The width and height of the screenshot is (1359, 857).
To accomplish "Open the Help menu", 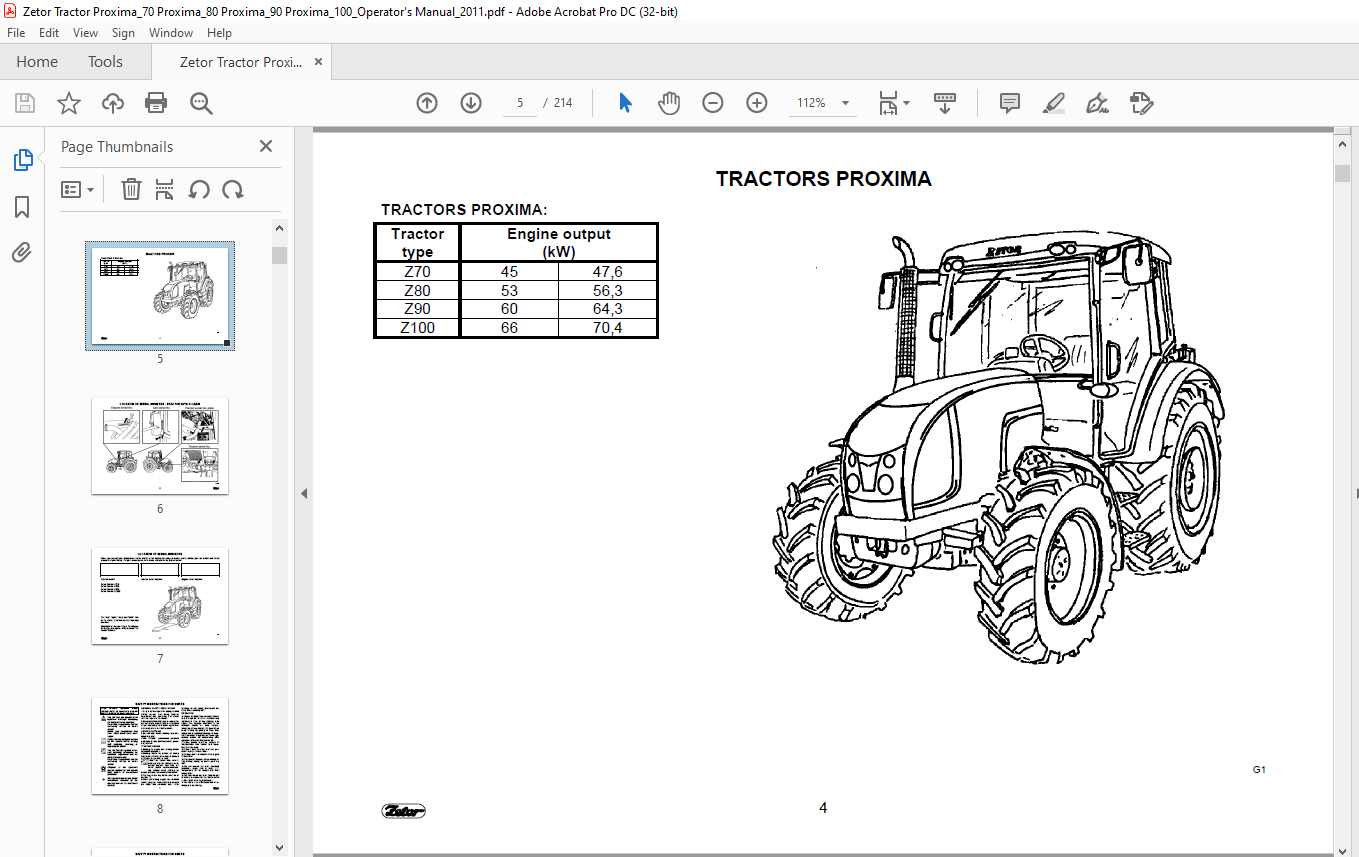I will 219,33.
